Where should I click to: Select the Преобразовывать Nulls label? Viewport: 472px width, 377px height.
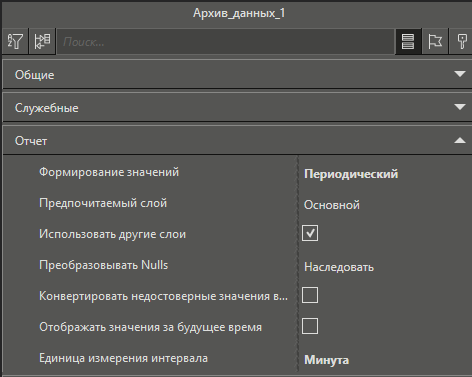(x=104, y=265)
